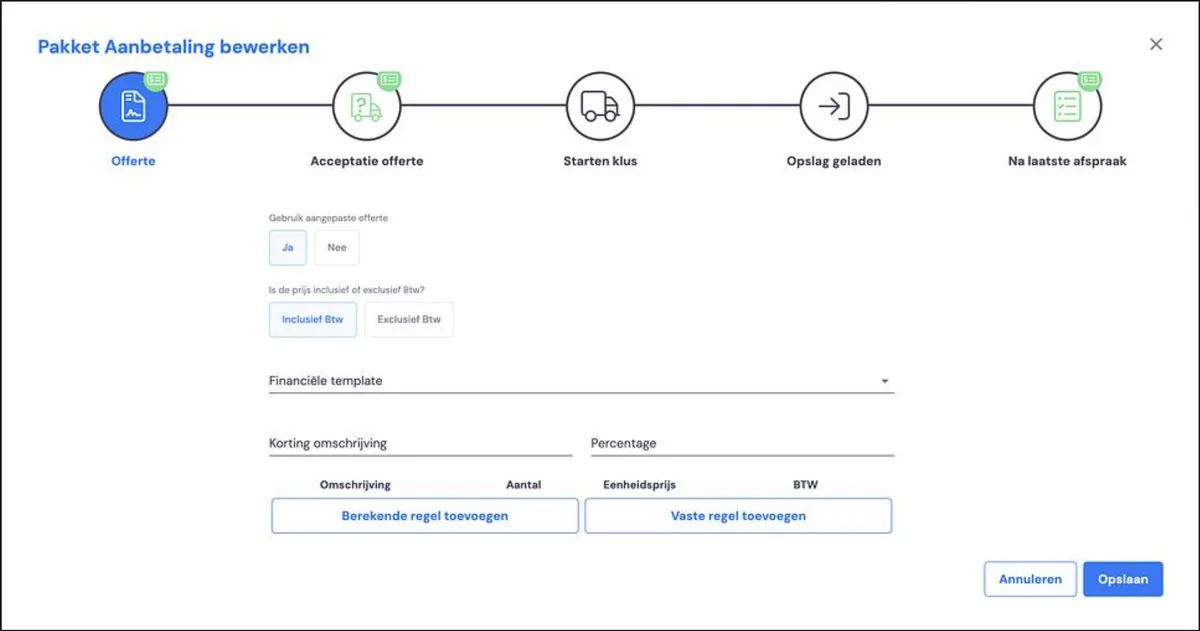
Task: Open the Na laatste afspraak checklist icon
Action: click(x=1067, y=106)
